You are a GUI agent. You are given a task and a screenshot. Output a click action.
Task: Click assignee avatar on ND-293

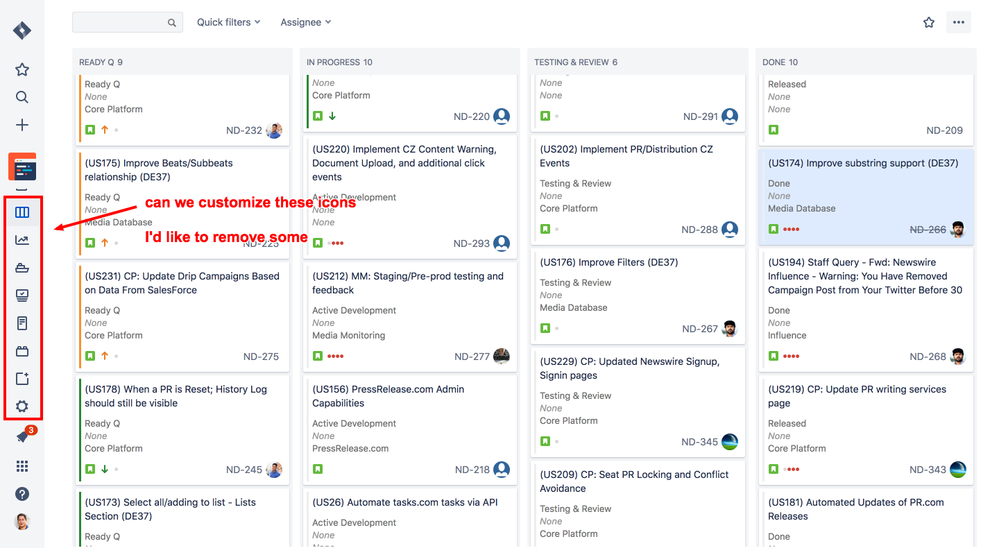coord(502,243)
